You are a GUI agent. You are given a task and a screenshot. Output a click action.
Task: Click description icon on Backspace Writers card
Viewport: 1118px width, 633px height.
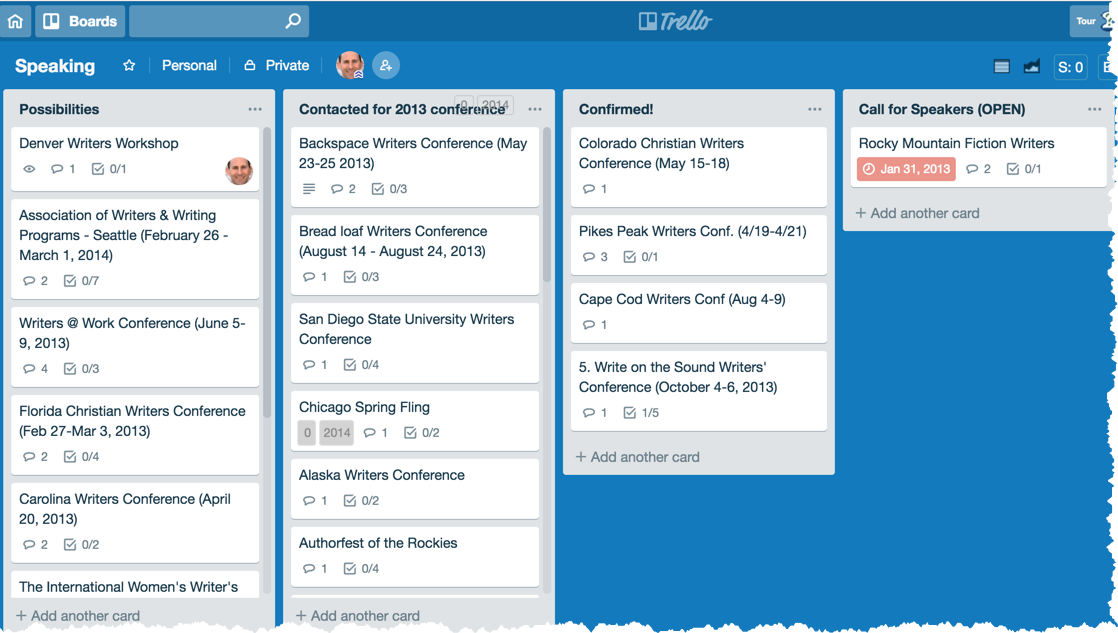(309, 189)
